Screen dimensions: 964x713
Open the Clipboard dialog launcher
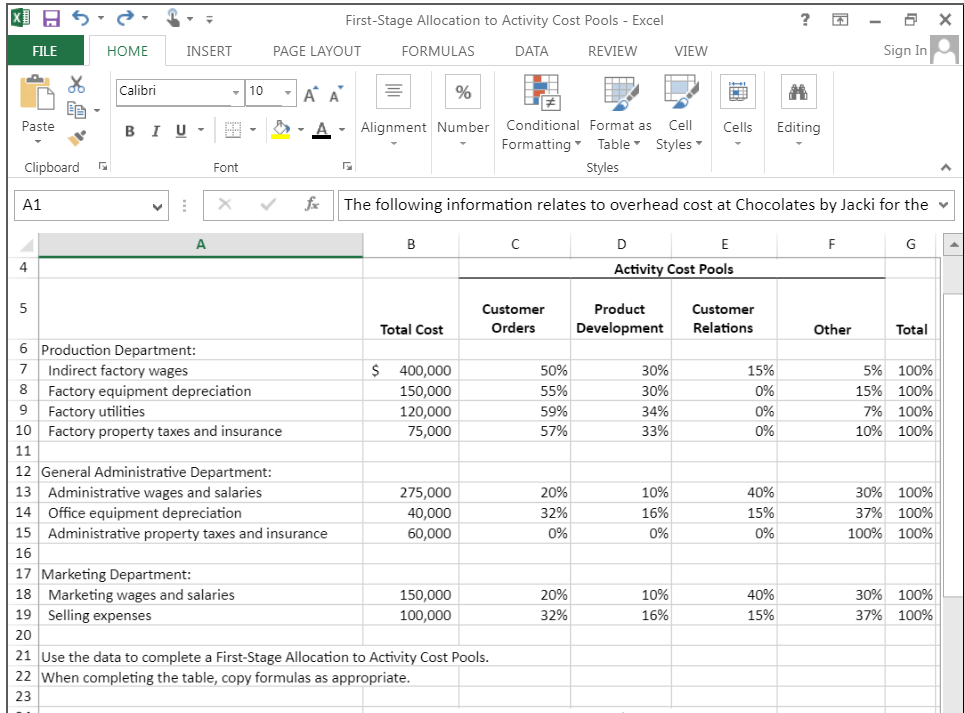[x=102, y=167]
